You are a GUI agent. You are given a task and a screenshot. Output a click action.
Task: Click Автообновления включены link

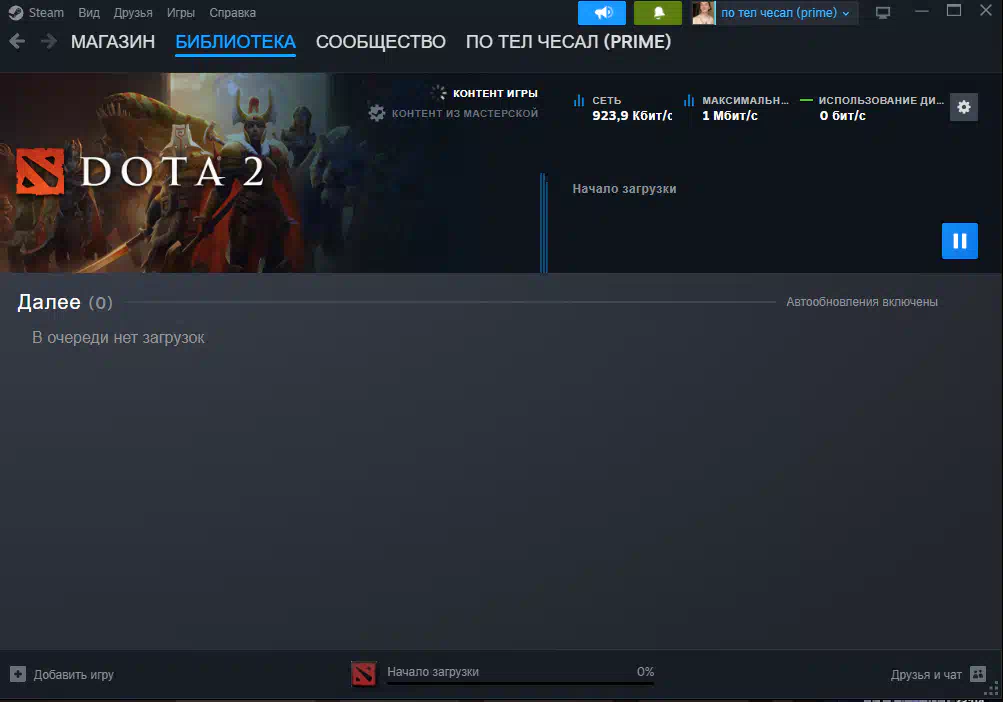click(x=862, y=302)
